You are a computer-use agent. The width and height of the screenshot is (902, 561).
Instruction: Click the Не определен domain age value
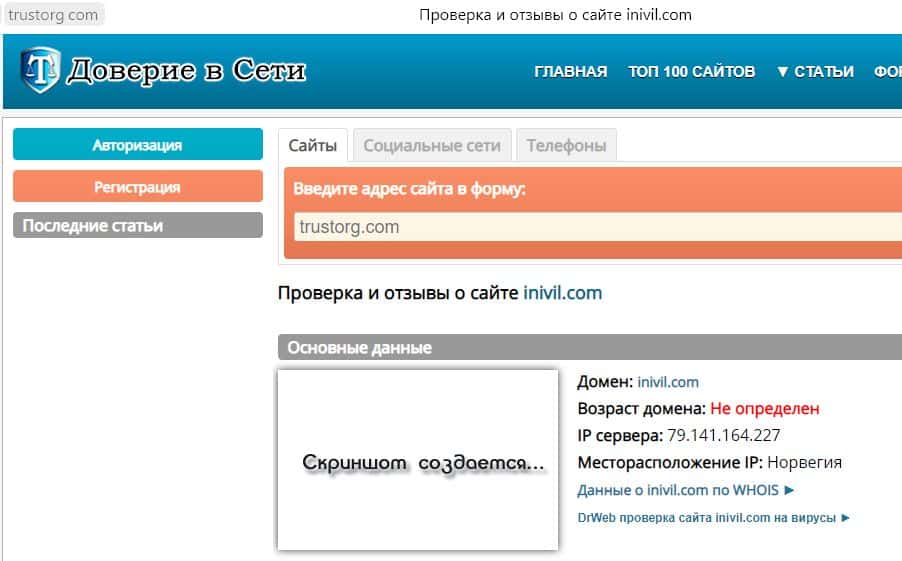(765, 409)
